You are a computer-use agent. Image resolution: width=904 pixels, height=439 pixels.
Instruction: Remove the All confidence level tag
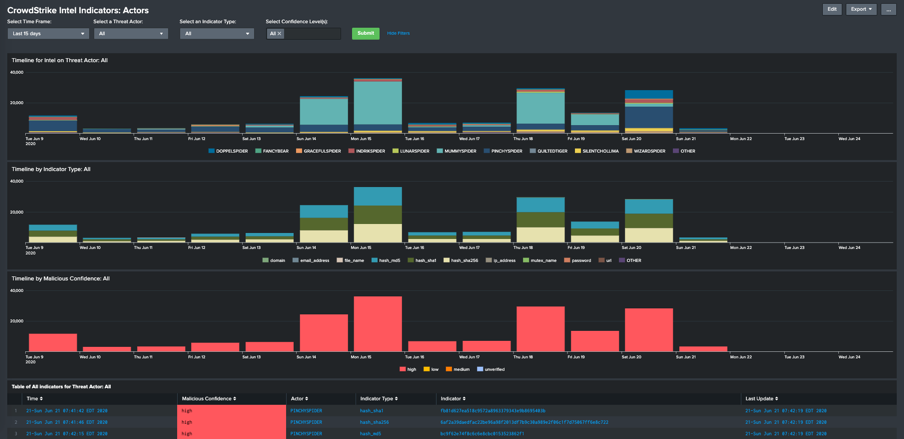pyautogui.click(x=280, y=33)
